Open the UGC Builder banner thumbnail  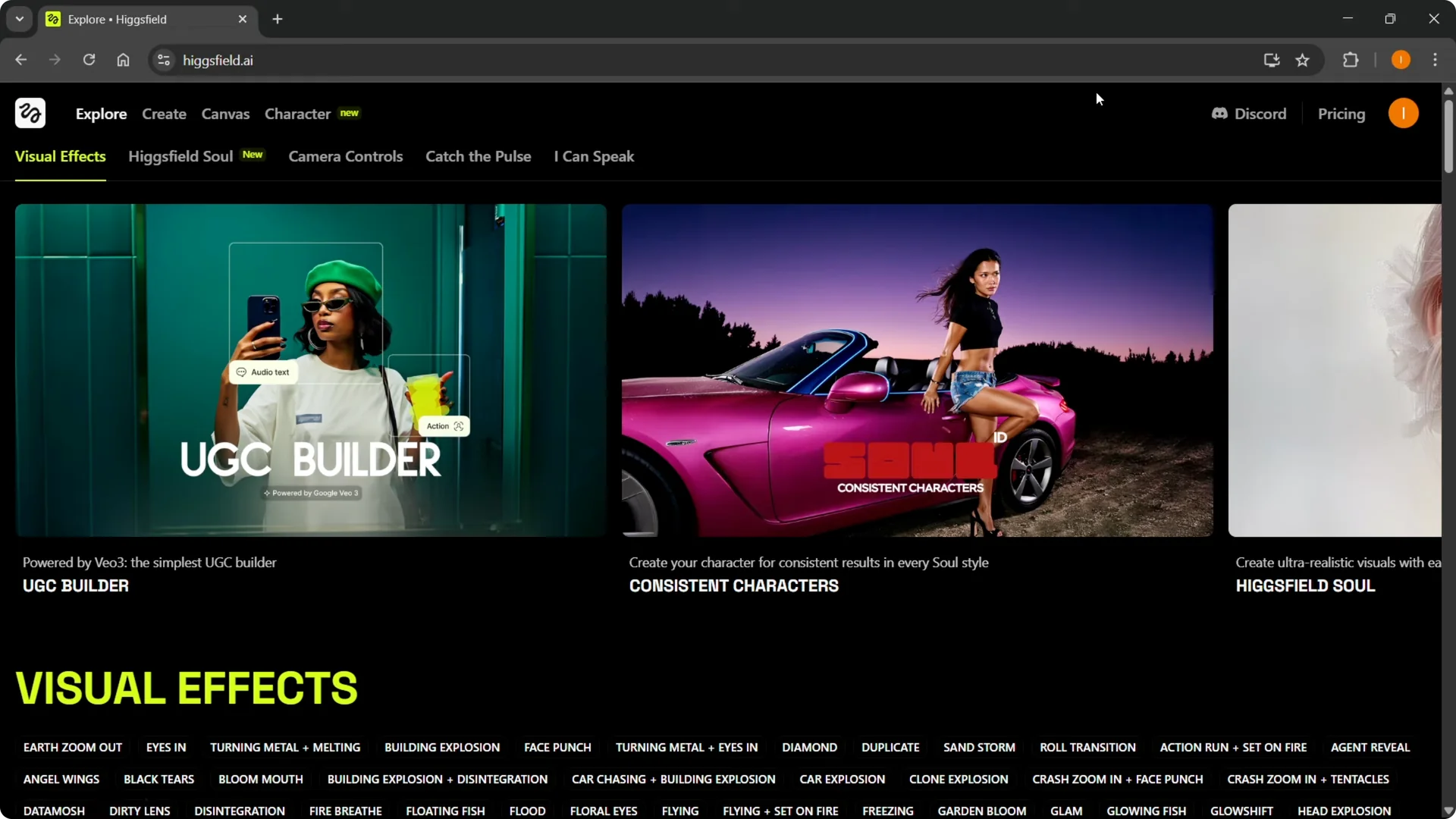click(x=311, y=370)
